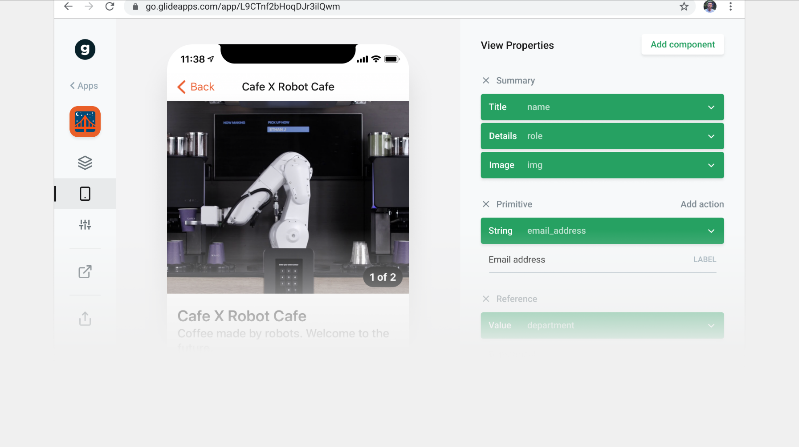The width and height of the screenshot is (799, 447).
Task: Click the share upload icon in sidebar
Action: [x=85, y=319]
